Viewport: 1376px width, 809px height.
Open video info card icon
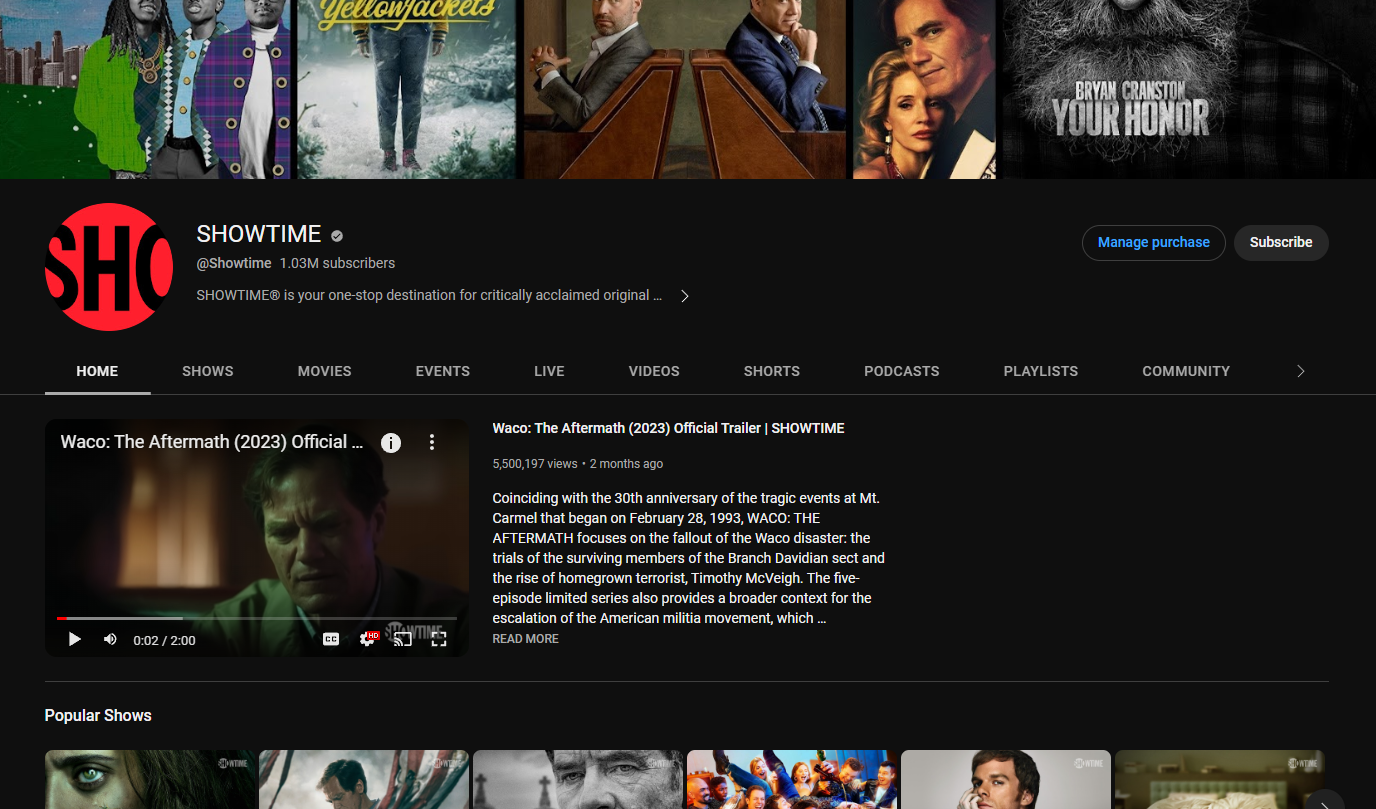click(x=391, y=442)
